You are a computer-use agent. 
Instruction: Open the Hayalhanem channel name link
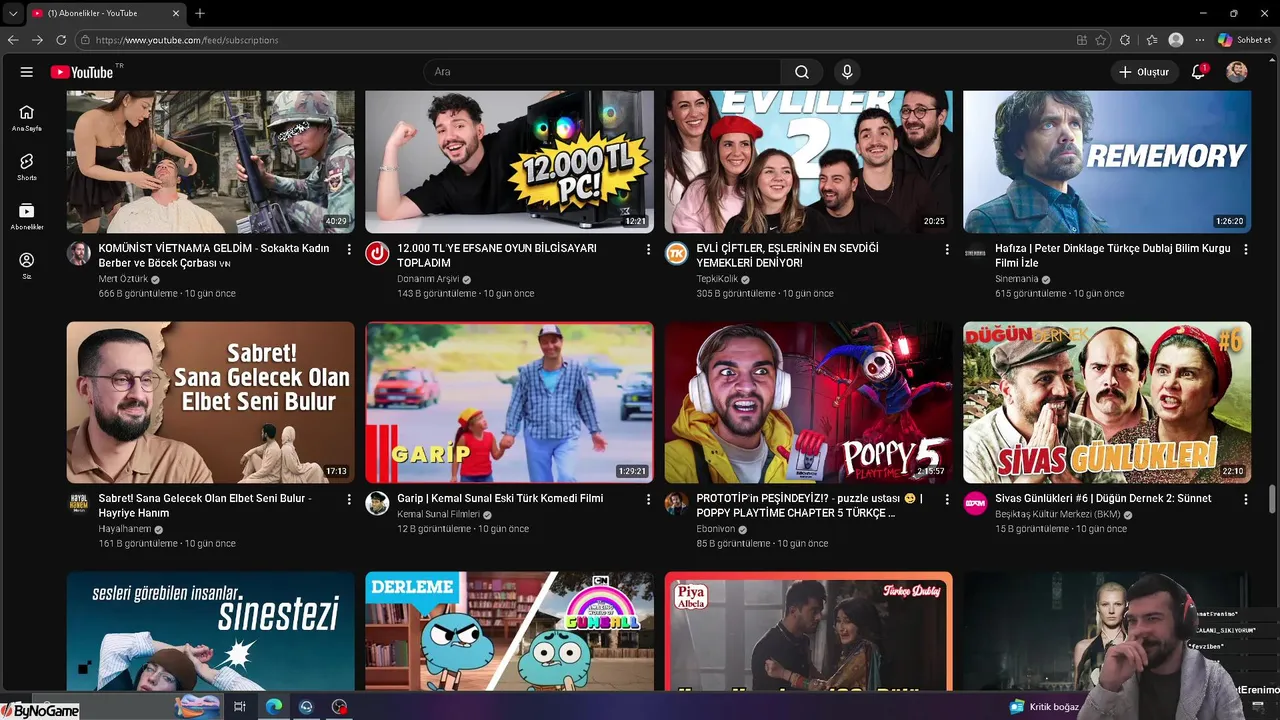(x=124, y=529)
